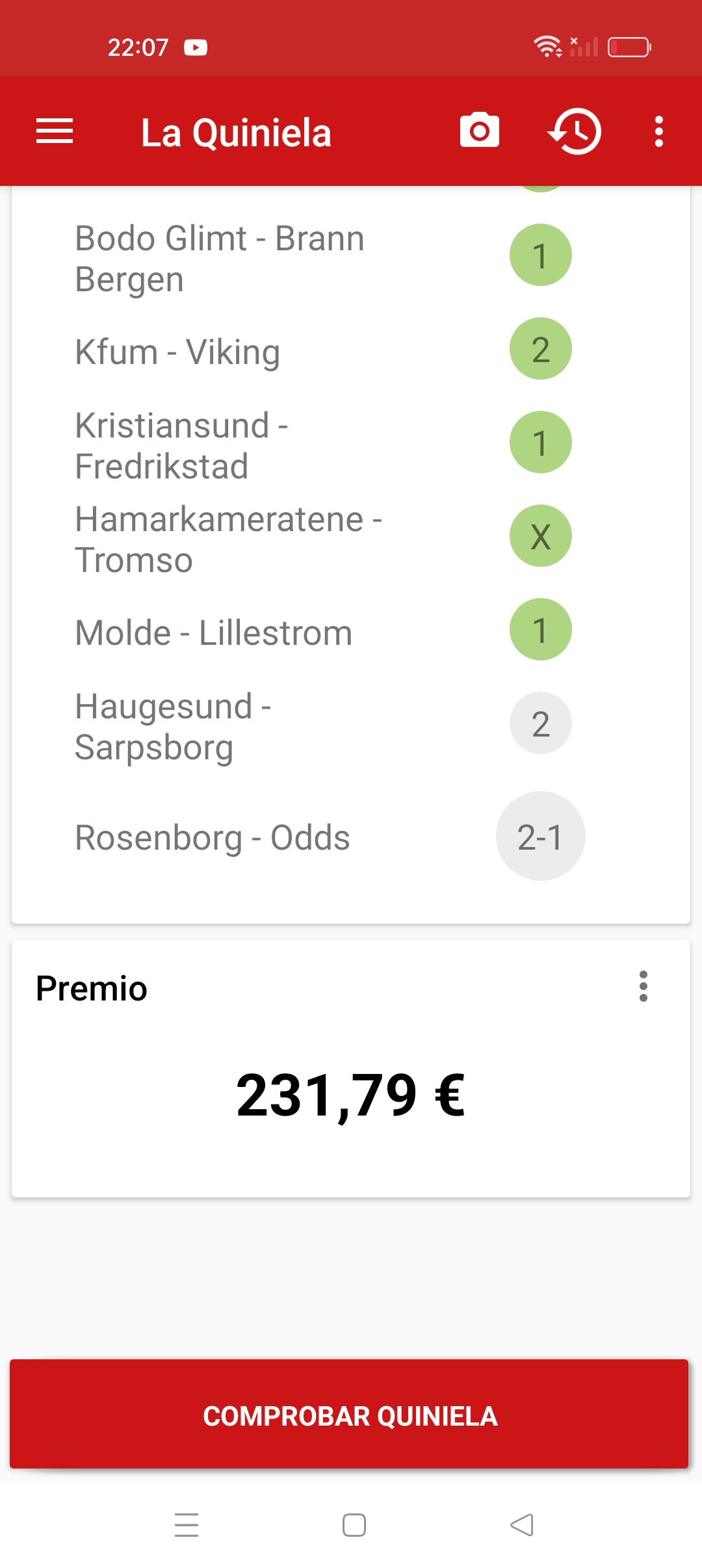The height and width of the screenshot is (1568, 702).
Task: Tap the 2-1 score for Rosenborg - Odds
Action: [541, 837]
